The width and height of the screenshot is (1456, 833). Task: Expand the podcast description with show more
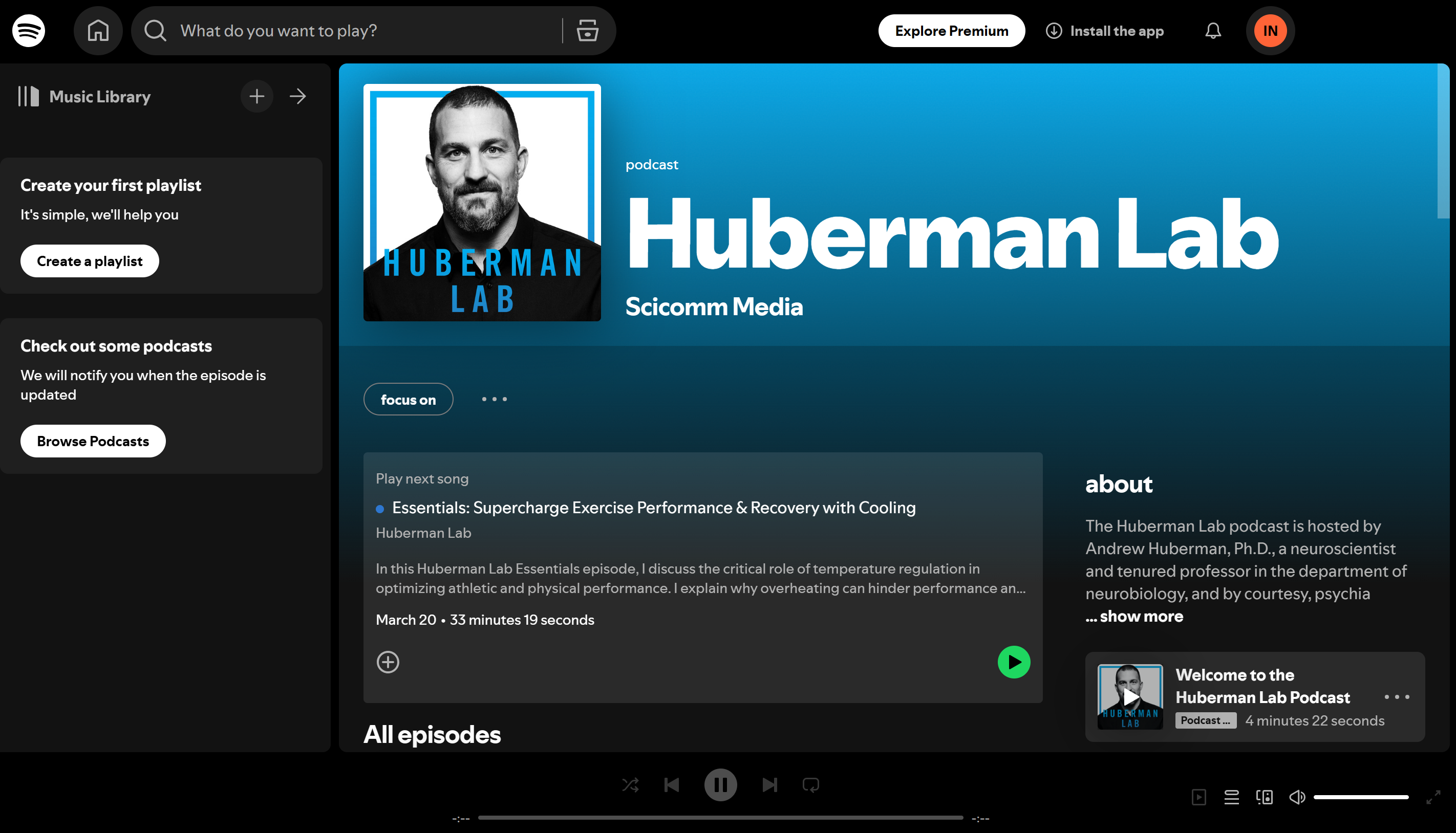pyautogui.click(x=1134, y=616)
